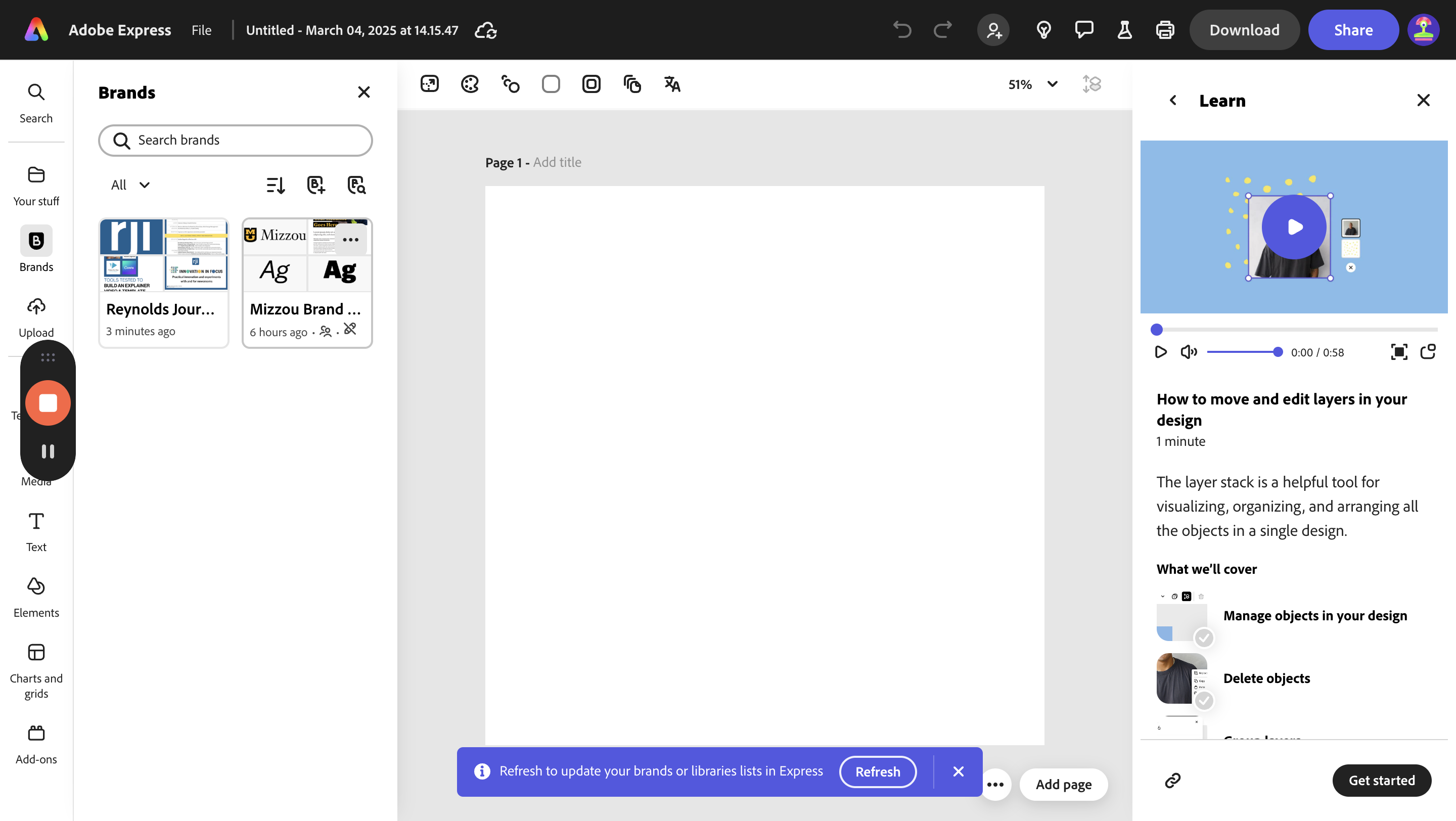
Task: Open the Charts and grids panel
Action: point(35,669)
